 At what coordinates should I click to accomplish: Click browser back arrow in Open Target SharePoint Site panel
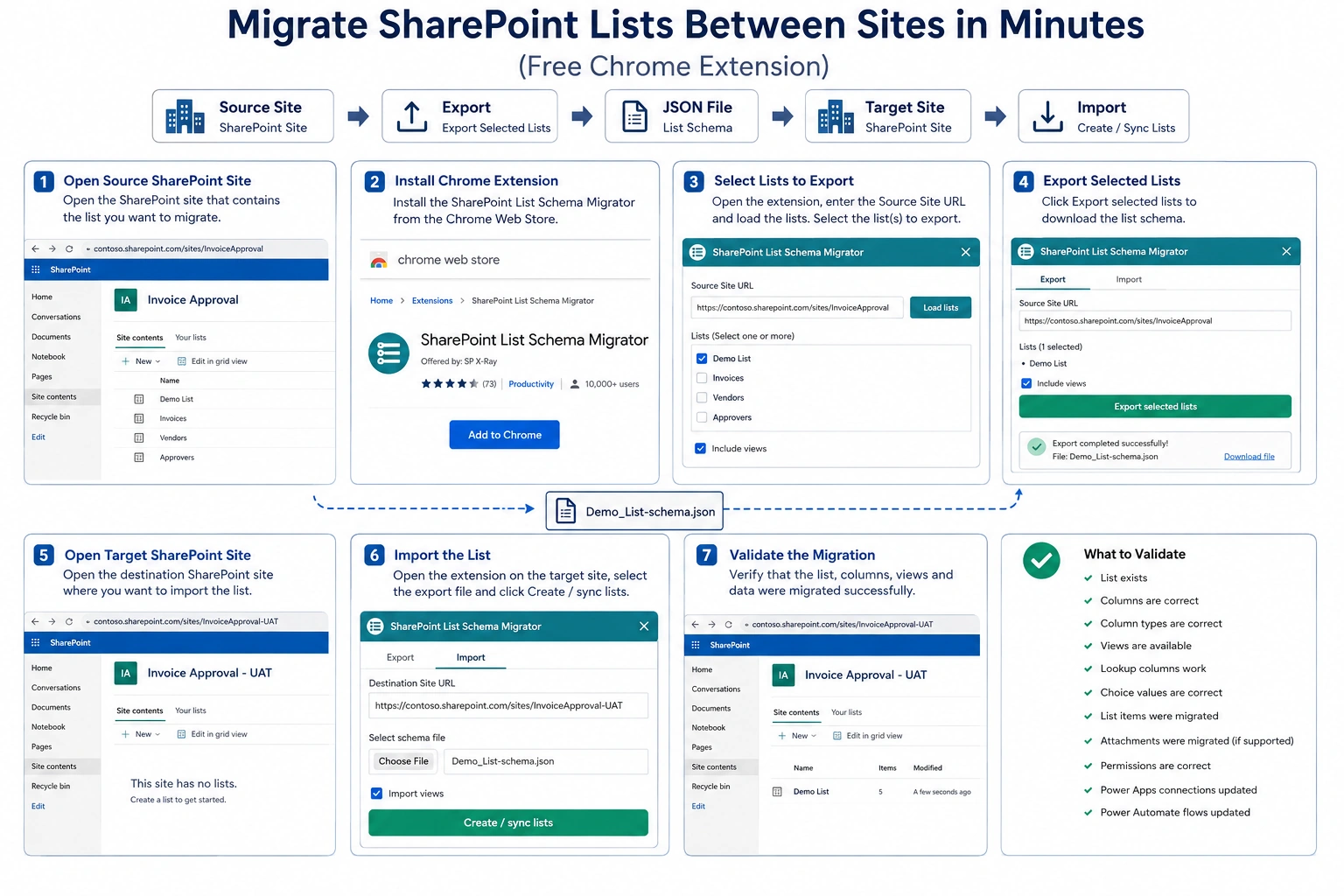(35, 621)
